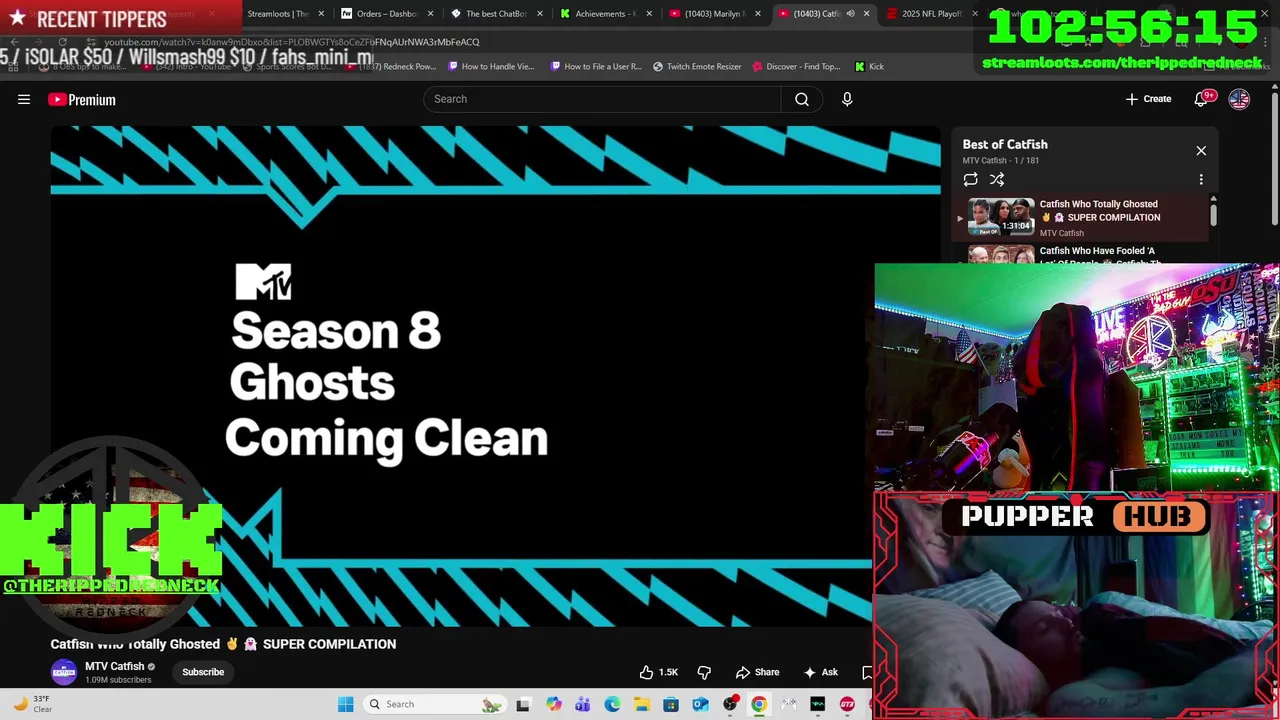The height and width of the screenshot is (720, 1280).
Task: Launch Copilot from the taskbar
Action: [x=553, y=704]
